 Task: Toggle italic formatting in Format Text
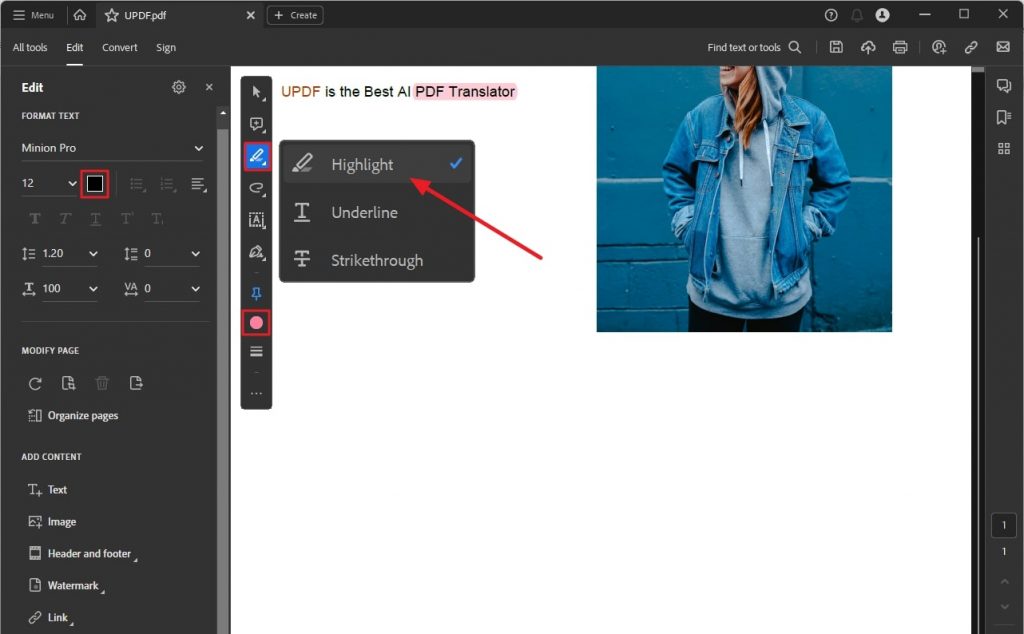point(66,218)
